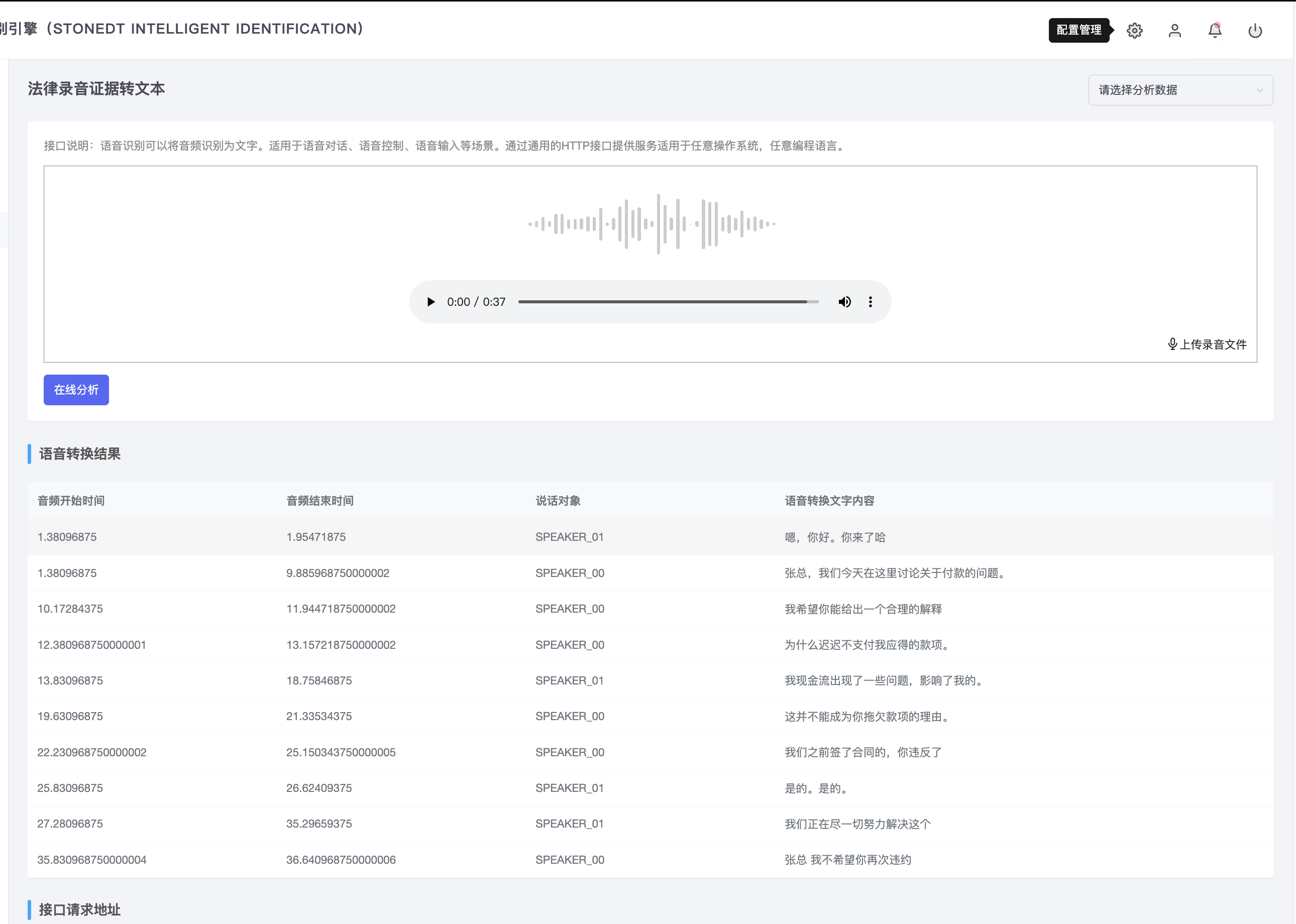Click the dropdown chevron arrow

pyautogui.click(x=1259, y=90)
